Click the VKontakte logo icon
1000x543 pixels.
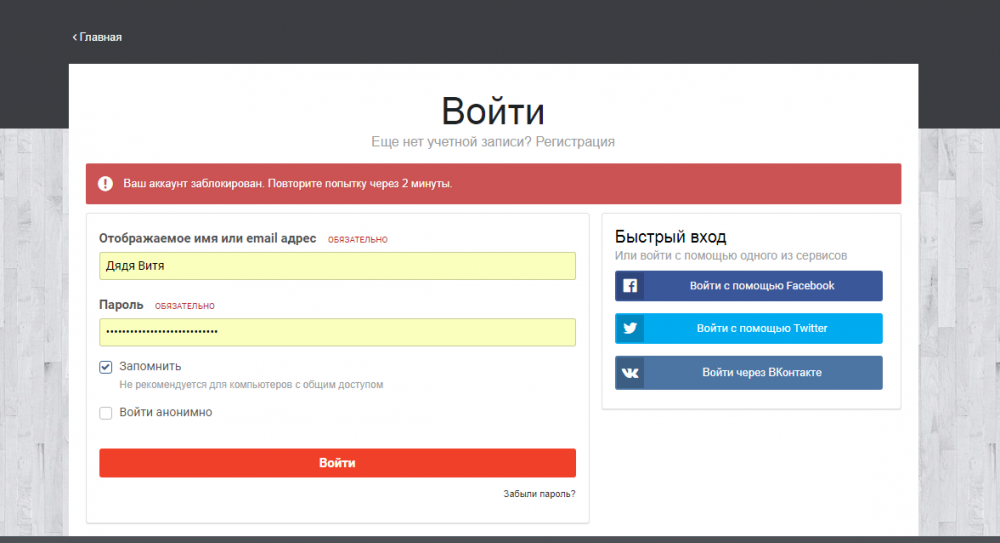630,372
